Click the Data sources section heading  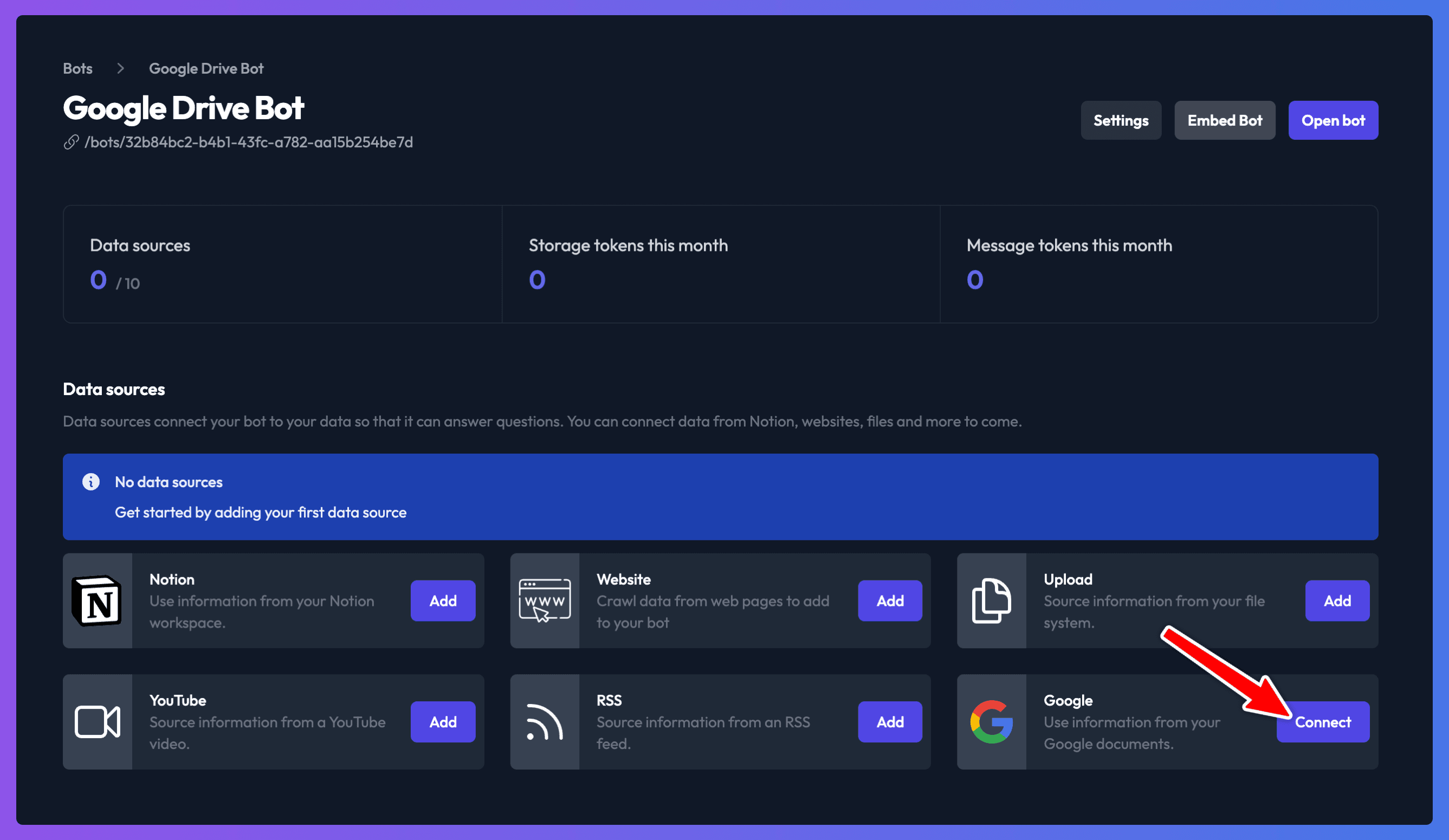[x=114, y=389]
